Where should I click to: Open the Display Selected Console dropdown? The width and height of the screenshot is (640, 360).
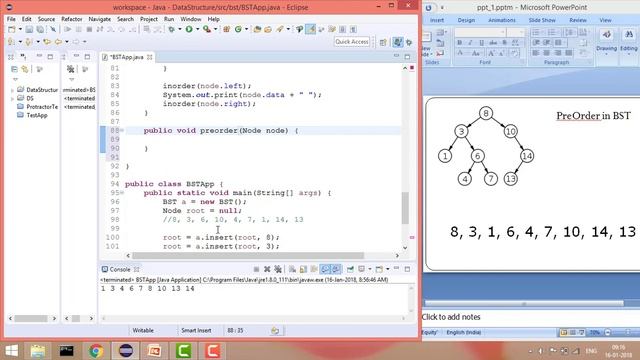coord(369,269)
